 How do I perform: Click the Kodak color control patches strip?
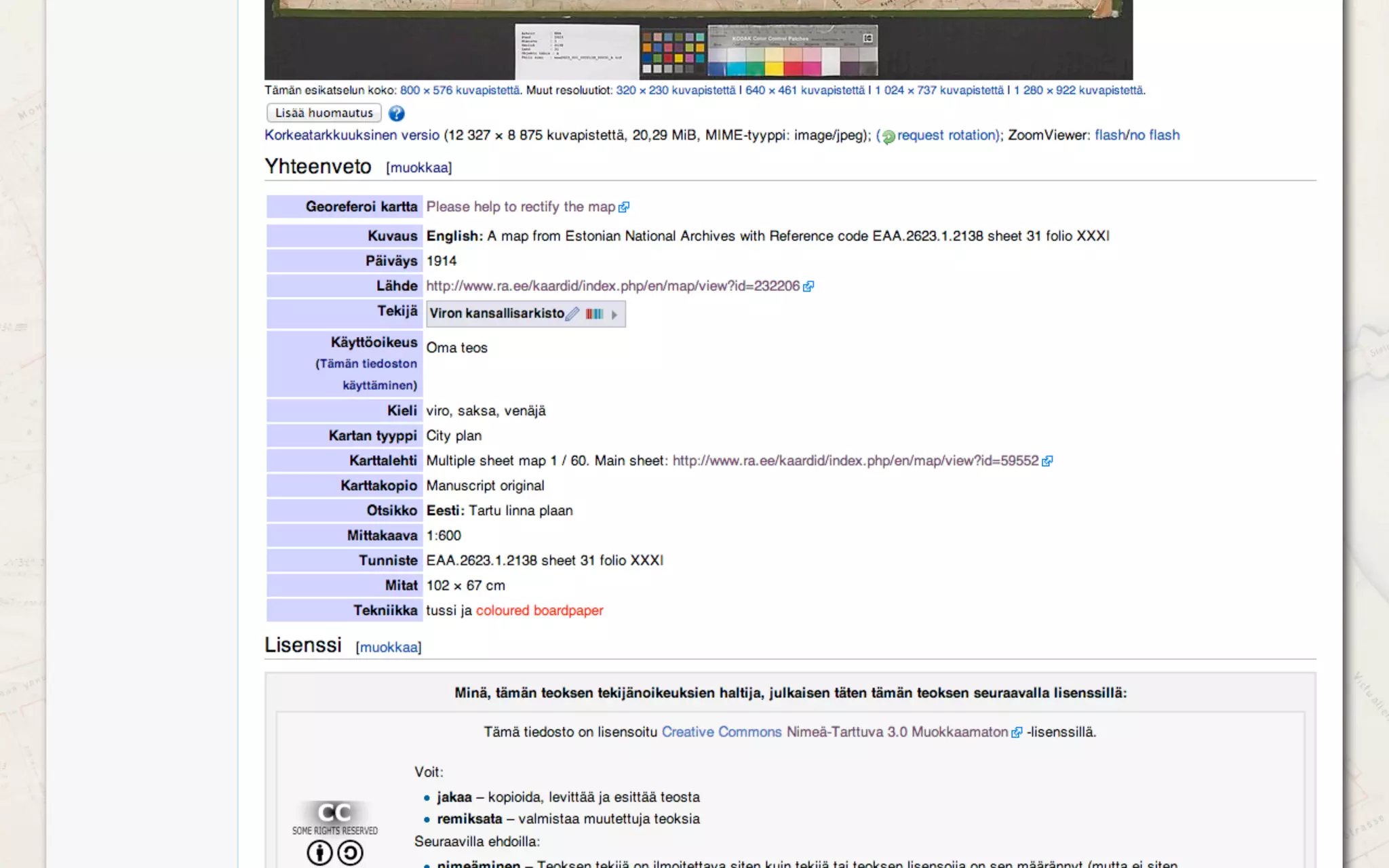pos(792,52)
